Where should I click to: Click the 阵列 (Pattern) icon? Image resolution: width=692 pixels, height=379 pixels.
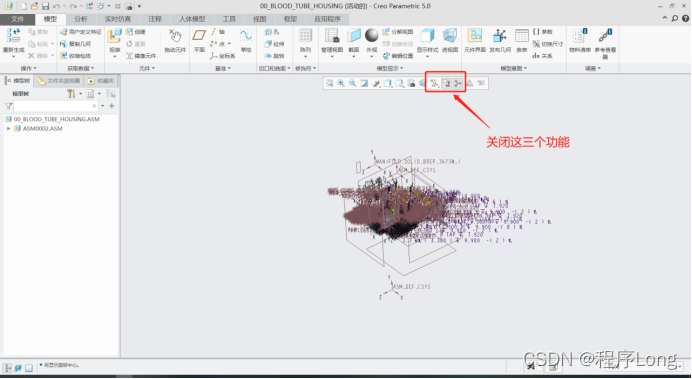point(305,36)
